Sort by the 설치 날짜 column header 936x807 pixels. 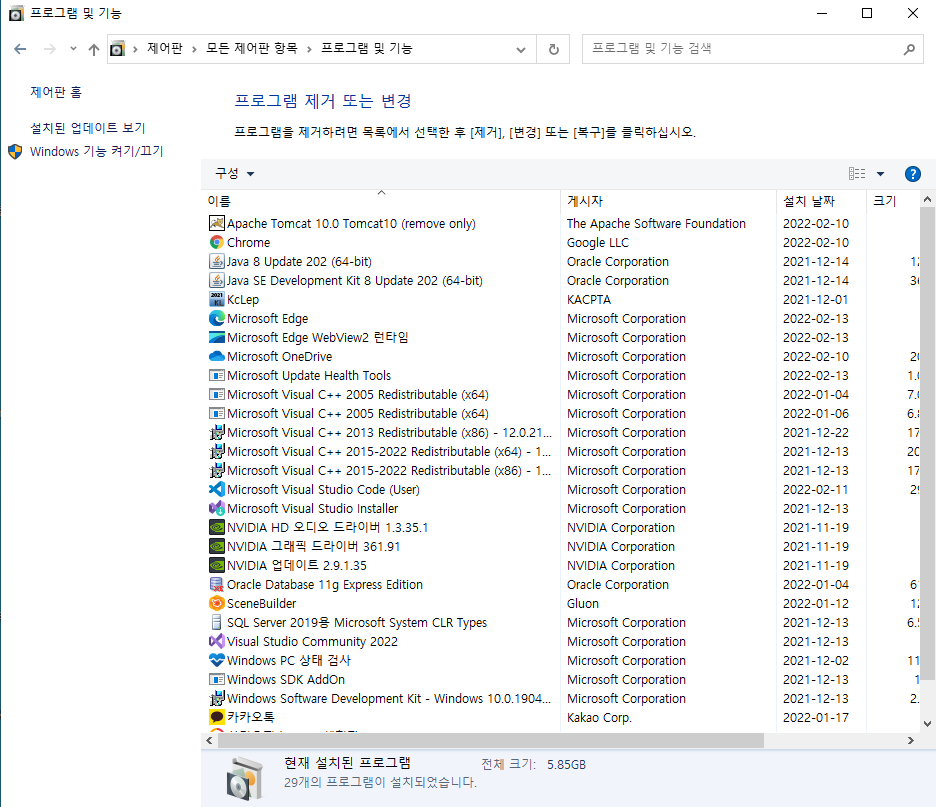coord(821,201)
